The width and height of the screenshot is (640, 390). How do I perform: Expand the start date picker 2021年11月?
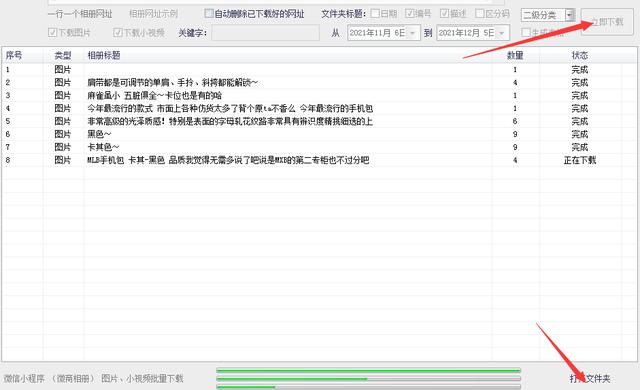(413, 33)
